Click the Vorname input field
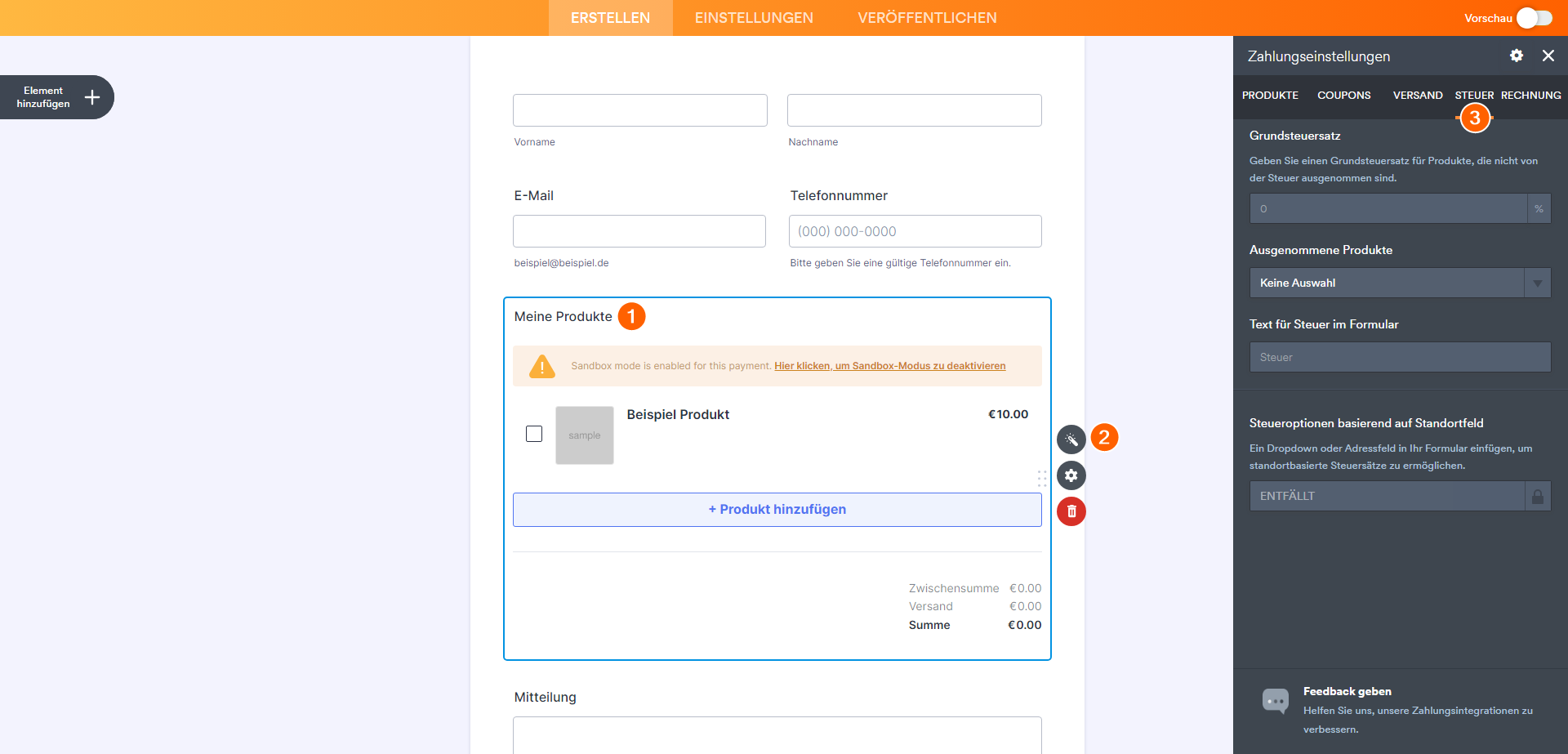 click(x=640, y=110)
